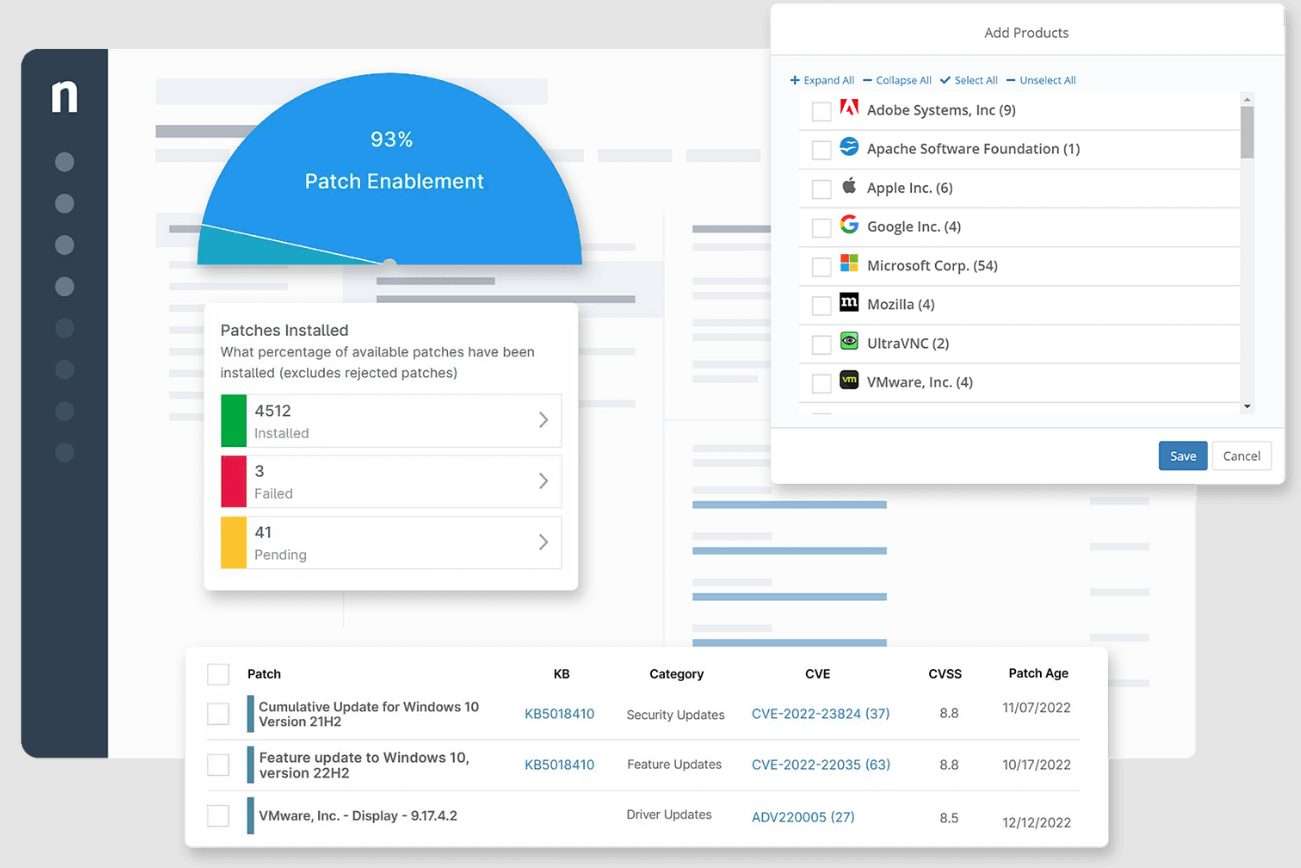Open the first KB5018410 link for the Cumulative Update
Screen dimensions: 1301x868
(x=559, y=714)
